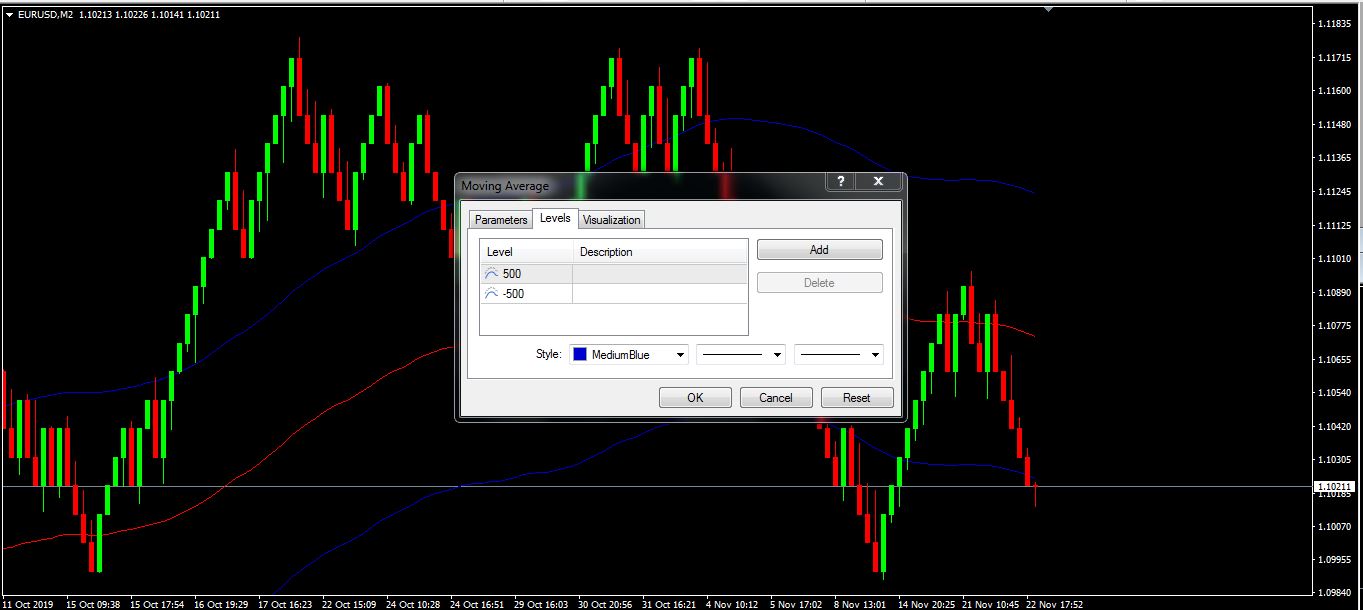The height and width of the screenshot is (610, 1363).
Task: Click the 1.09955 price axis label
Action: tap(1334, 560)
